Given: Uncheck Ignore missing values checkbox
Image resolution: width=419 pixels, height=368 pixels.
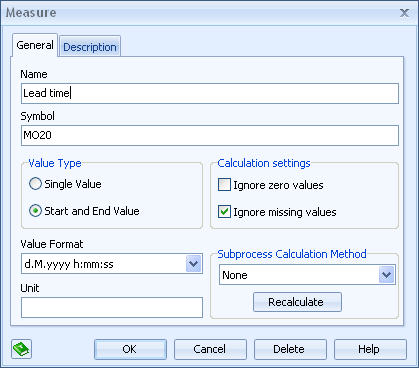Looking at the screenshot, I should click(224, 212).
